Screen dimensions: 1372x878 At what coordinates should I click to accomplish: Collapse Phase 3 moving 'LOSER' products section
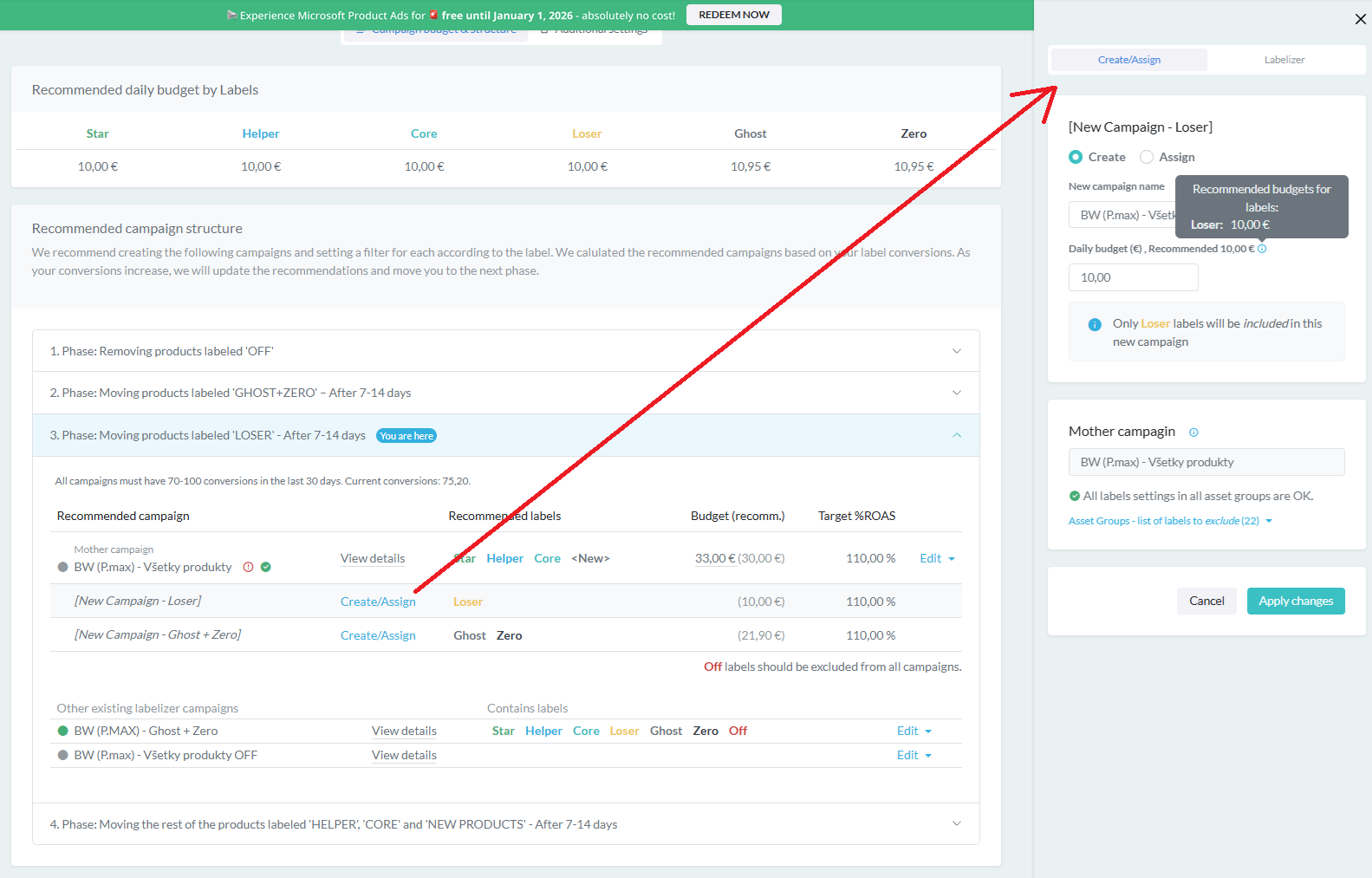[x=956, y=435]
